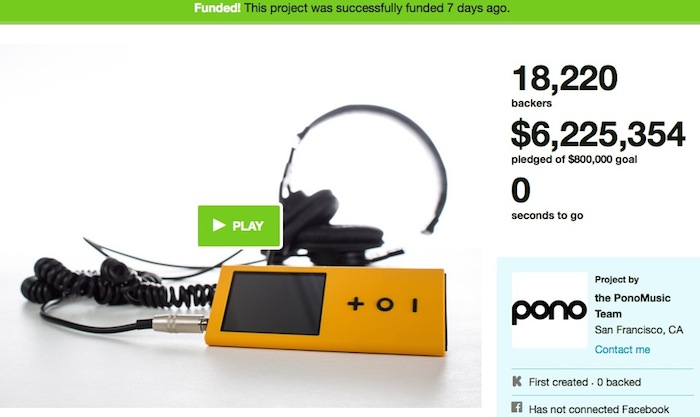Screen dimensions: 700x417
Task: Click the vertical bar symbol on player
Action: pos(415,305)
